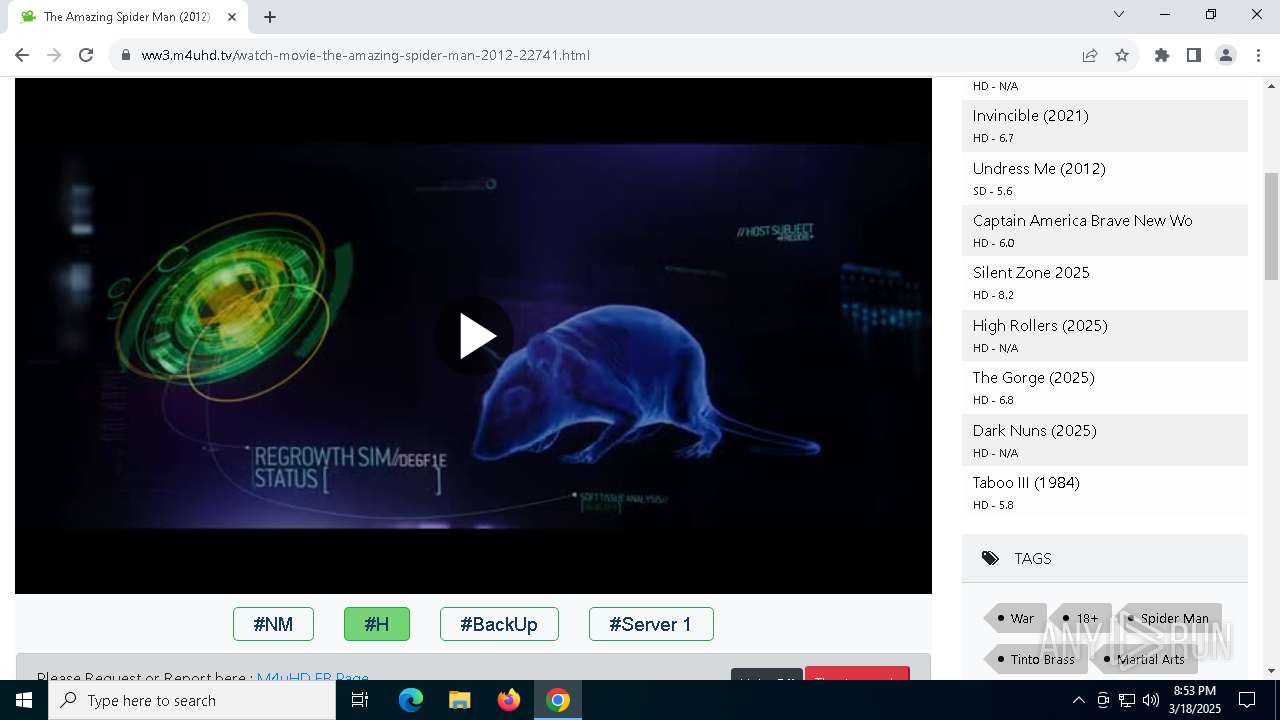Select the #NM server button
The image size is (1280, 720).
[273, 624]
